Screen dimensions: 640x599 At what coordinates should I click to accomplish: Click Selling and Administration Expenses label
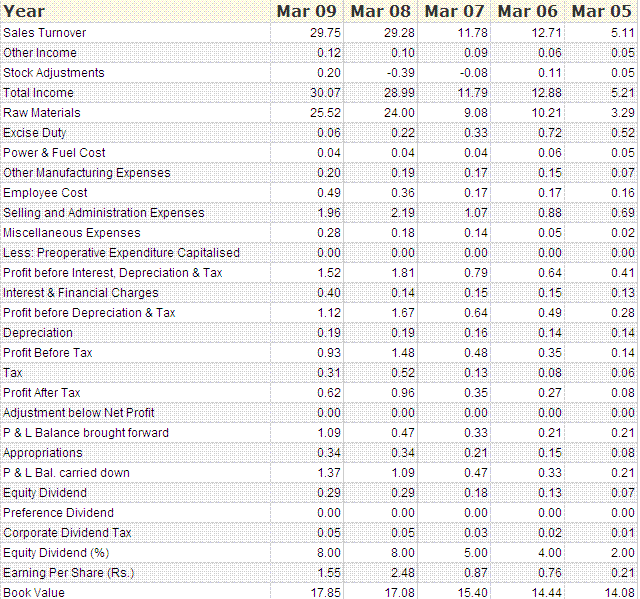coord(104,213)
